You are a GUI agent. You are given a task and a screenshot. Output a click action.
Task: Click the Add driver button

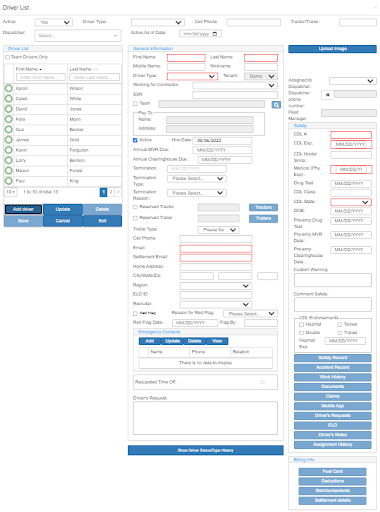[23, 209]
